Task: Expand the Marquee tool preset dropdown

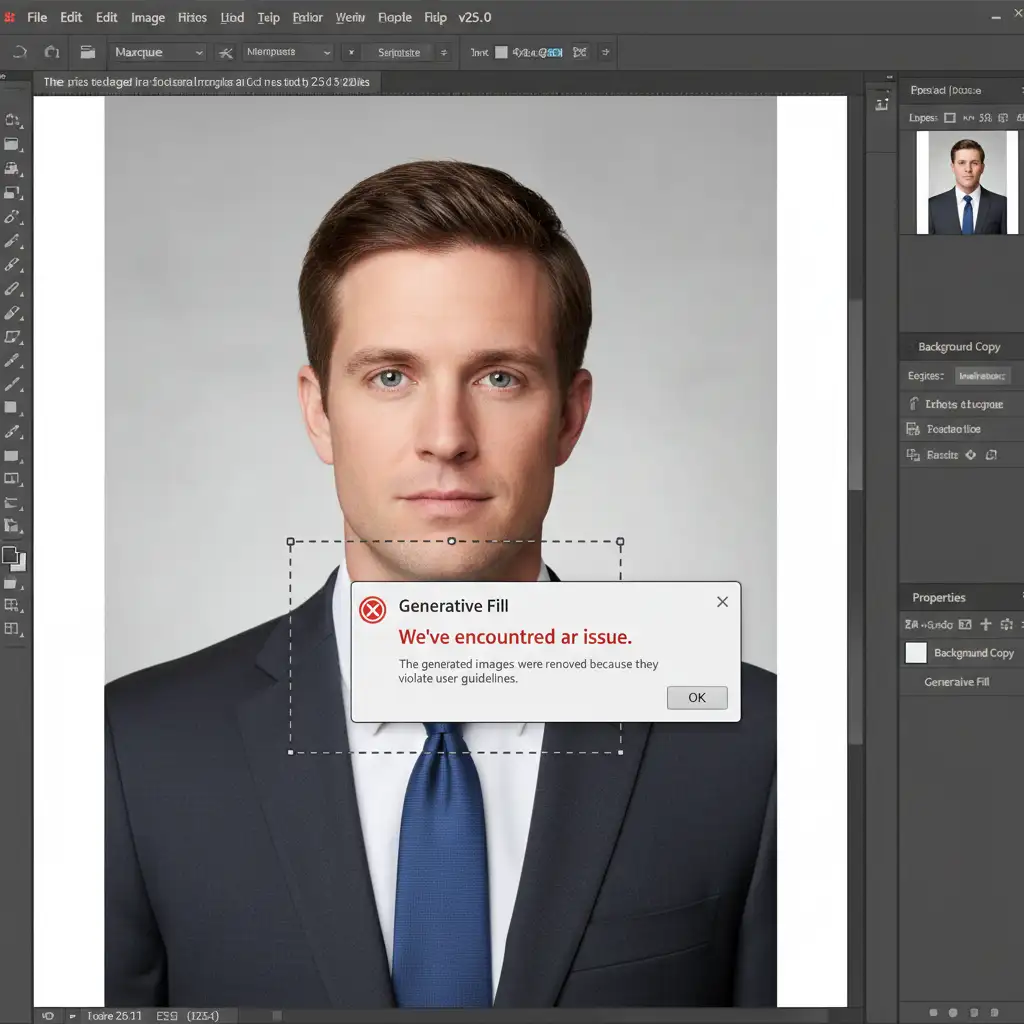Action: point(158,52)
